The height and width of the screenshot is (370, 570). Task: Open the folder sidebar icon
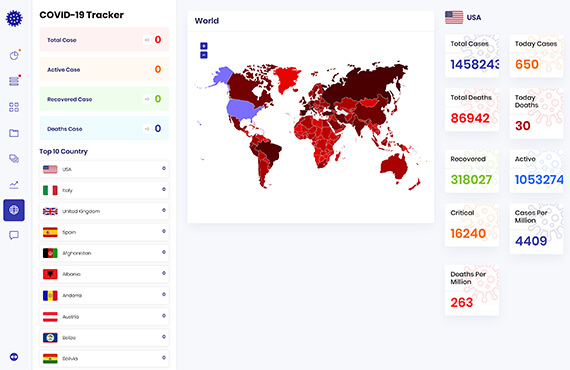tap(14, 133)
